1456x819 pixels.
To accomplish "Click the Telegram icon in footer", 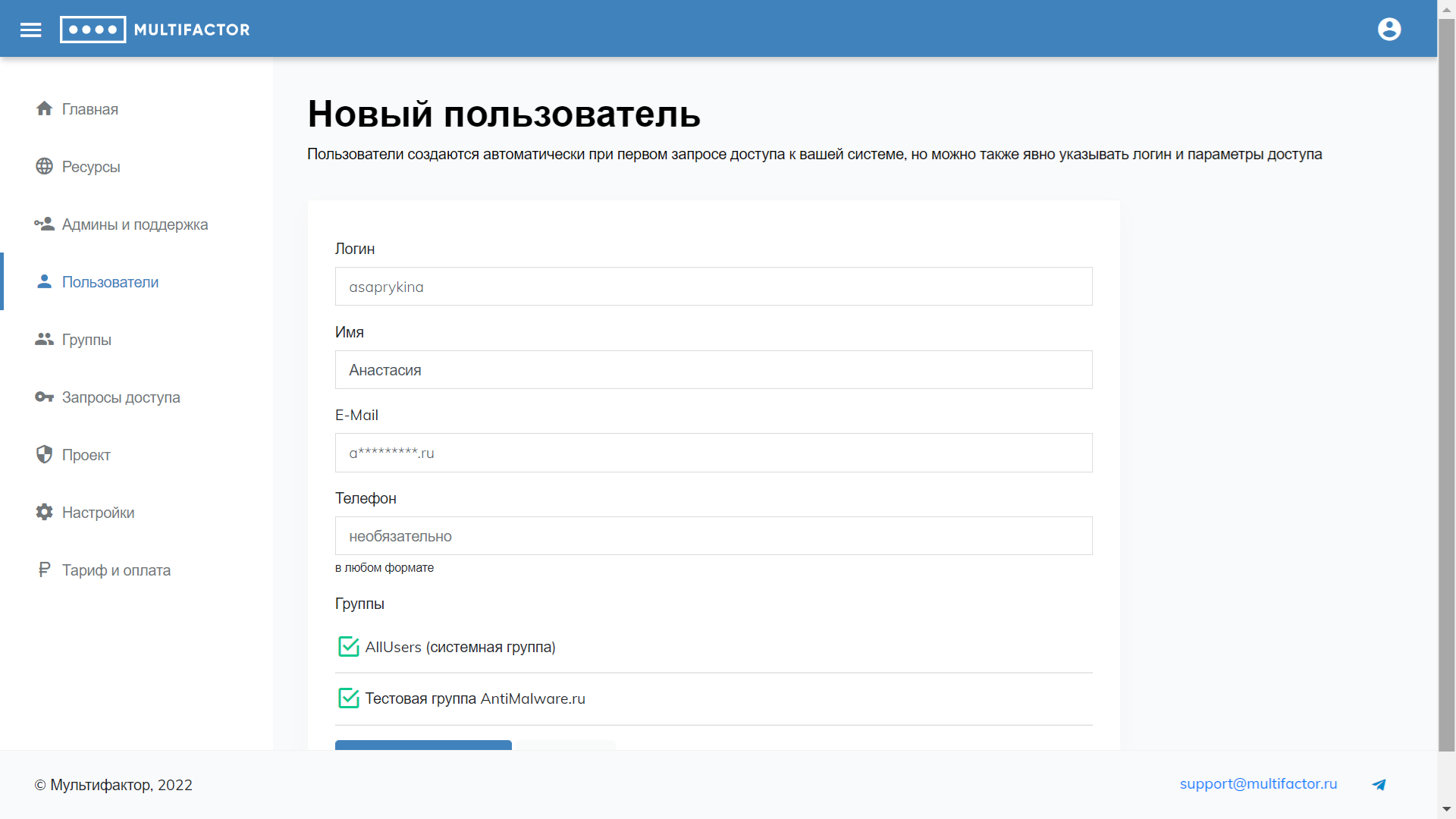I will click(1379, 785).
